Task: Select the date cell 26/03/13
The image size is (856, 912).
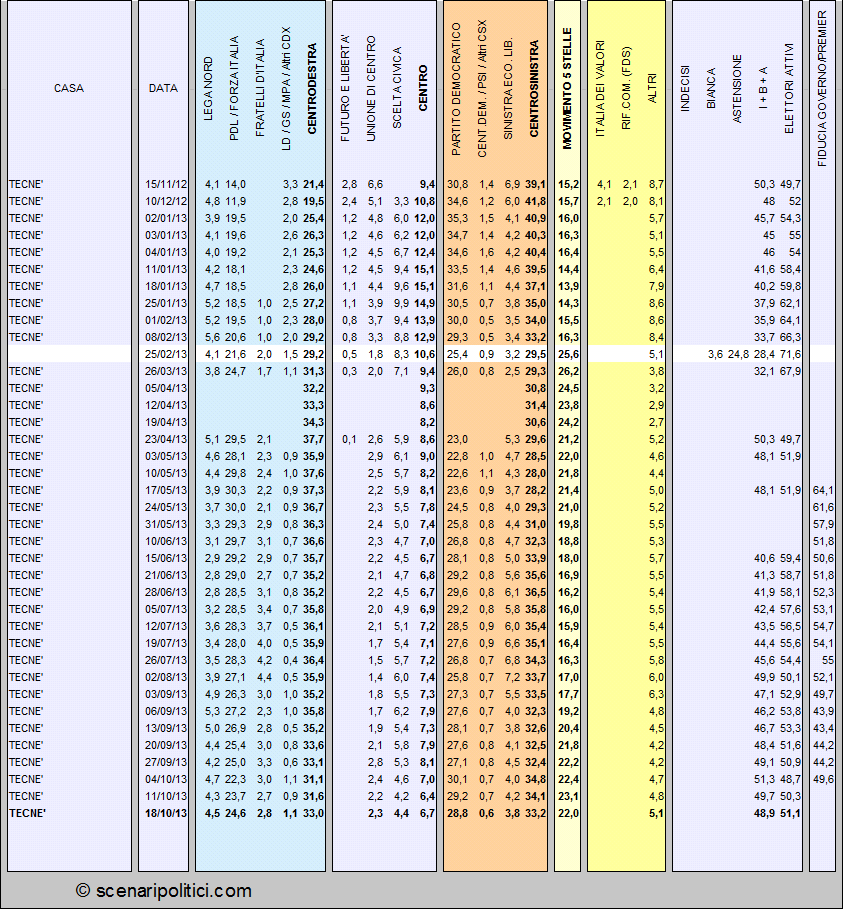Action: [x=166, y=370]
